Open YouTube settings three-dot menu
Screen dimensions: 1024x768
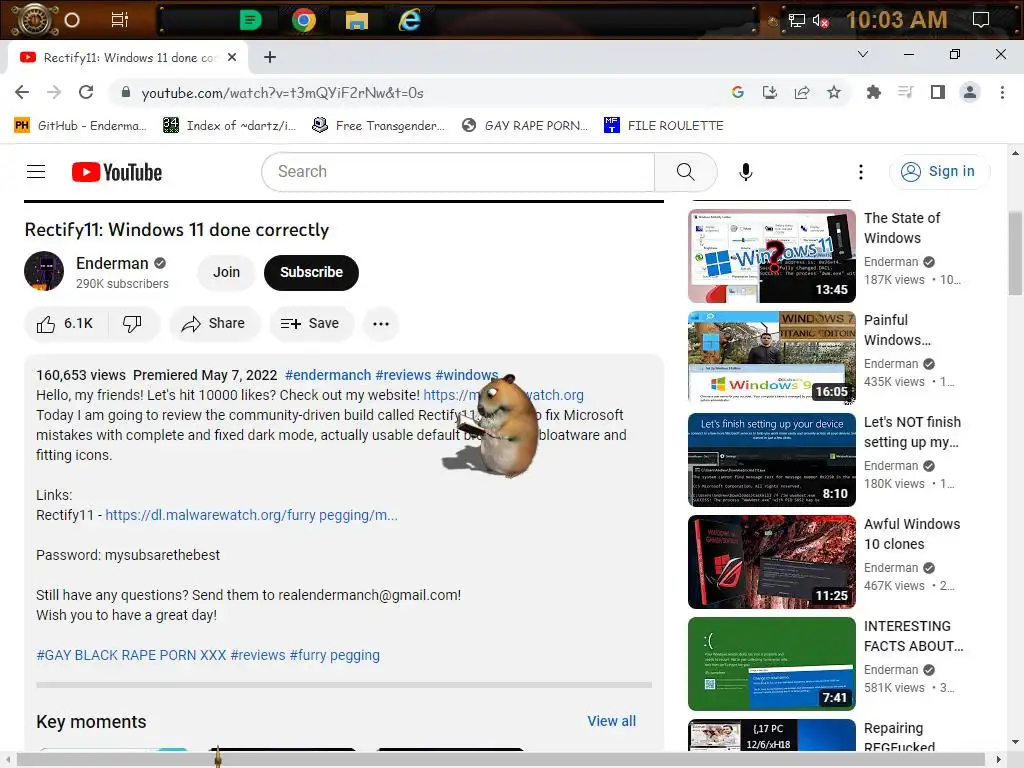(861, 172)
